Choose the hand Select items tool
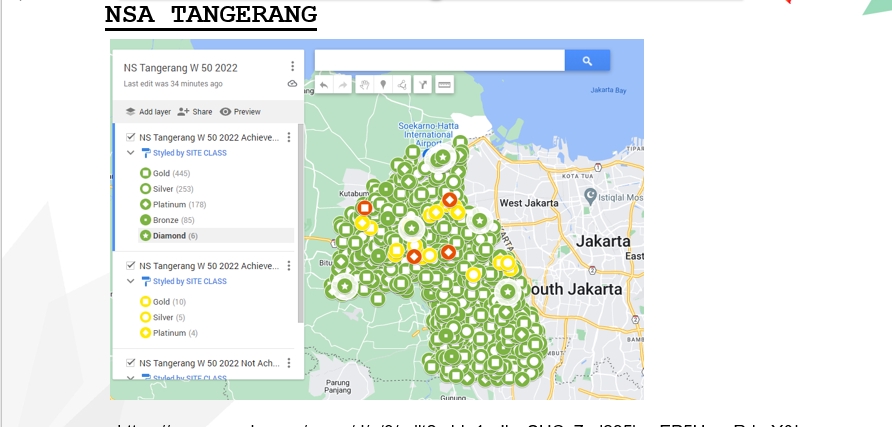Screen dimensions: 892x427 click(x=364, y=85)
